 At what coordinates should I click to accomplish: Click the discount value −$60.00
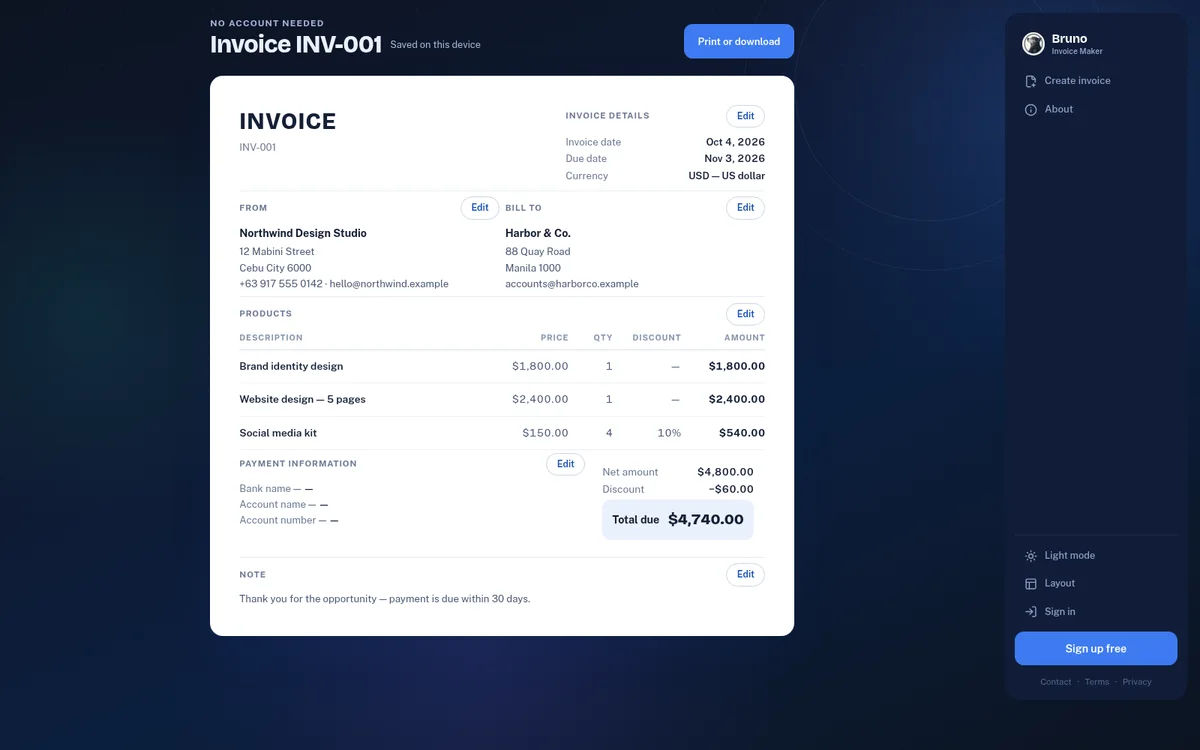pos(731,489)
